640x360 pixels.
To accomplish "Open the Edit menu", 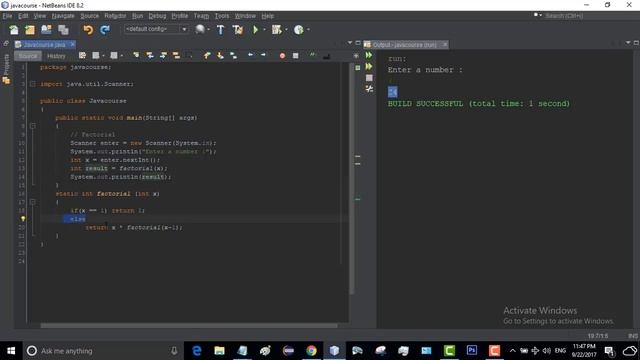I will 23,16.
